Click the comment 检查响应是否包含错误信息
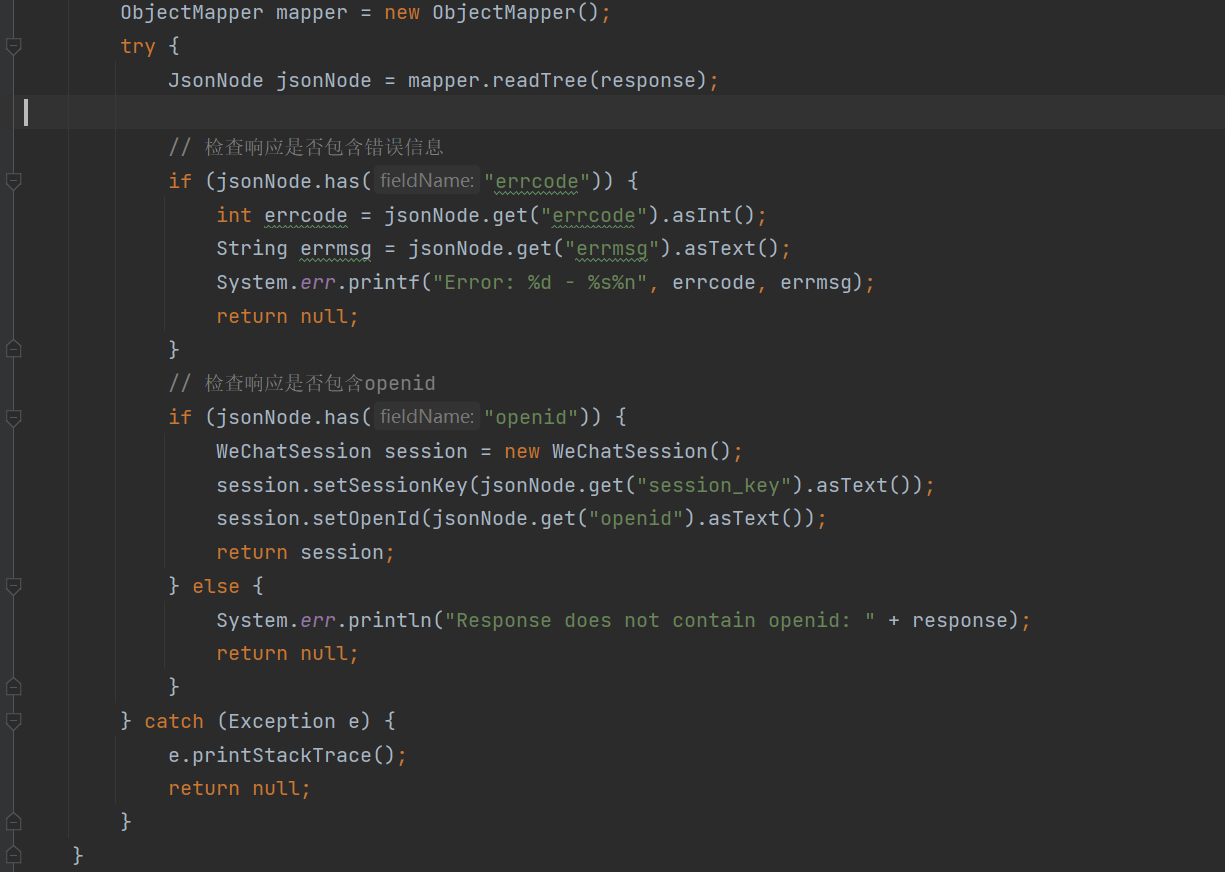 (x=306, y=148)
